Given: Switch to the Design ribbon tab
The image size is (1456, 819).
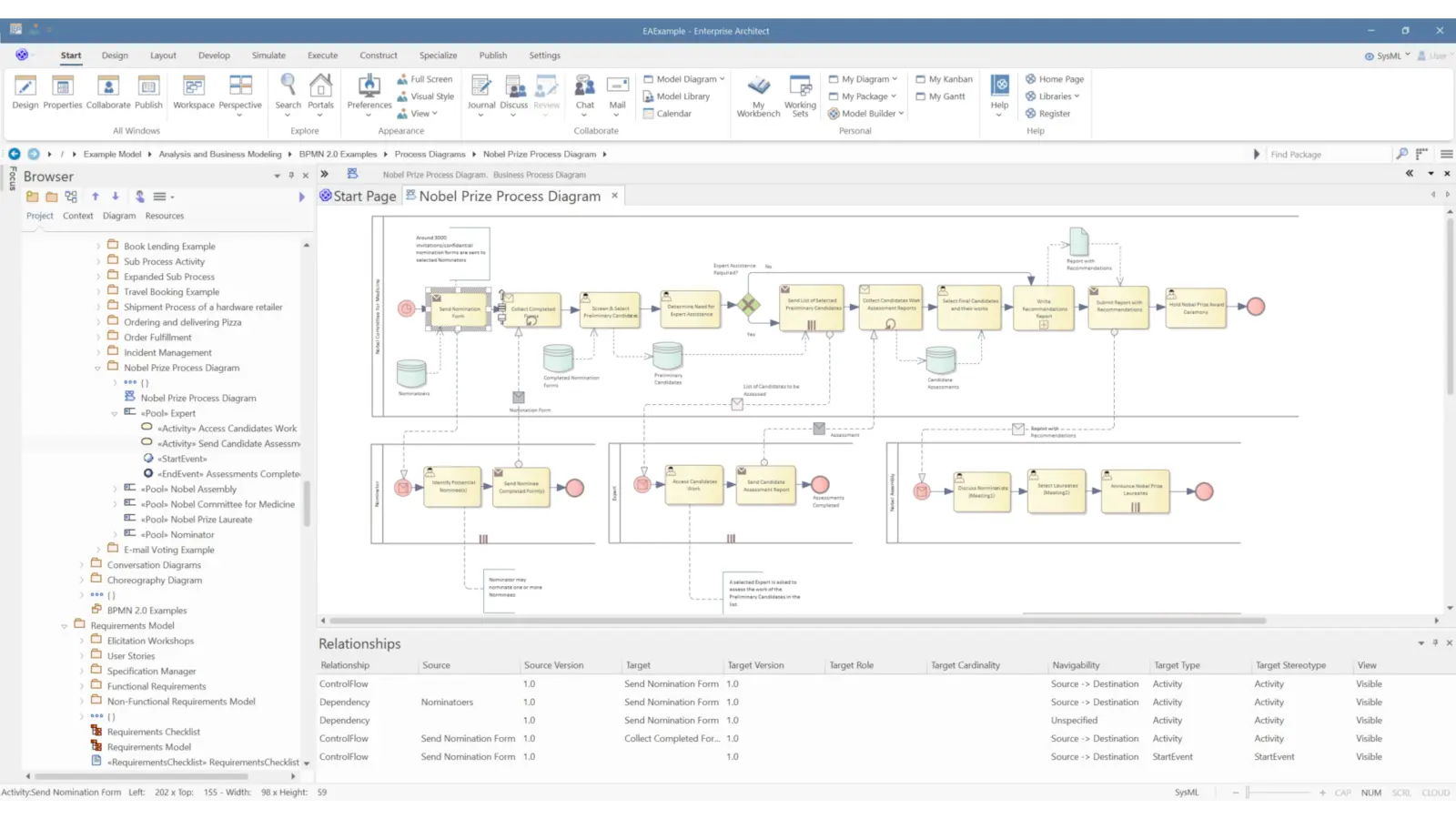Looking at the screenshot, I should (x=115, y=55).
